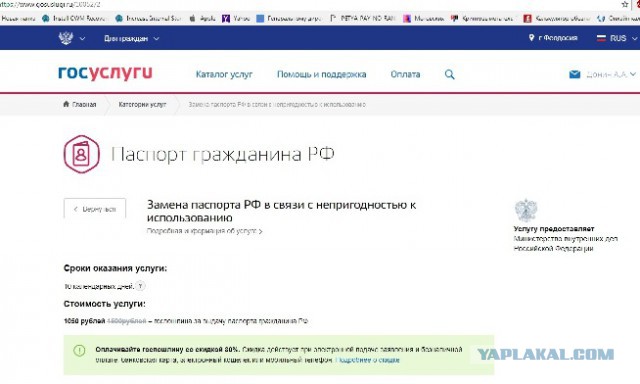Click the home icon in the breadcrumbs
Viewport: 640px width, 384px height.
pyautogui.click(x=66, y=104)
